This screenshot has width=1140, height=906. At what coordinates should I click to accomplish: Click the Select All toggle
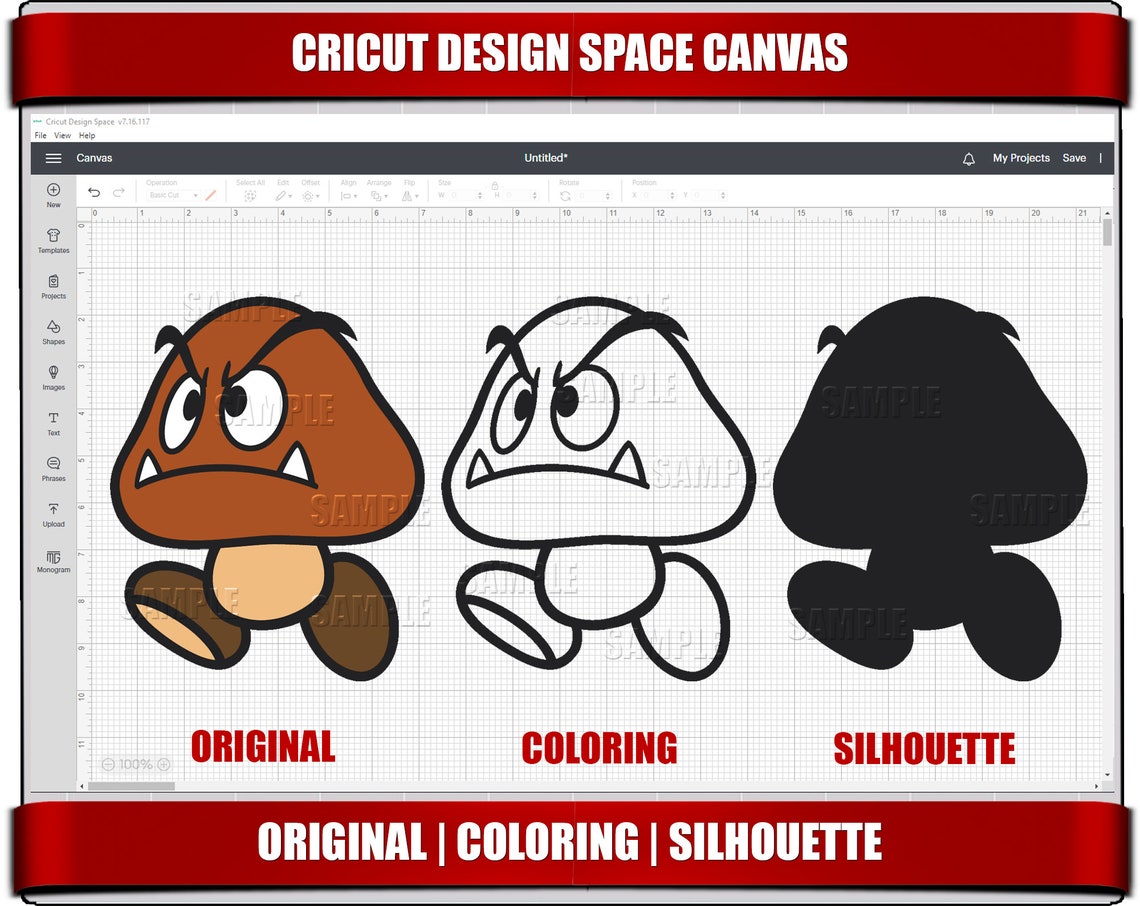click(x=245, y=194)
